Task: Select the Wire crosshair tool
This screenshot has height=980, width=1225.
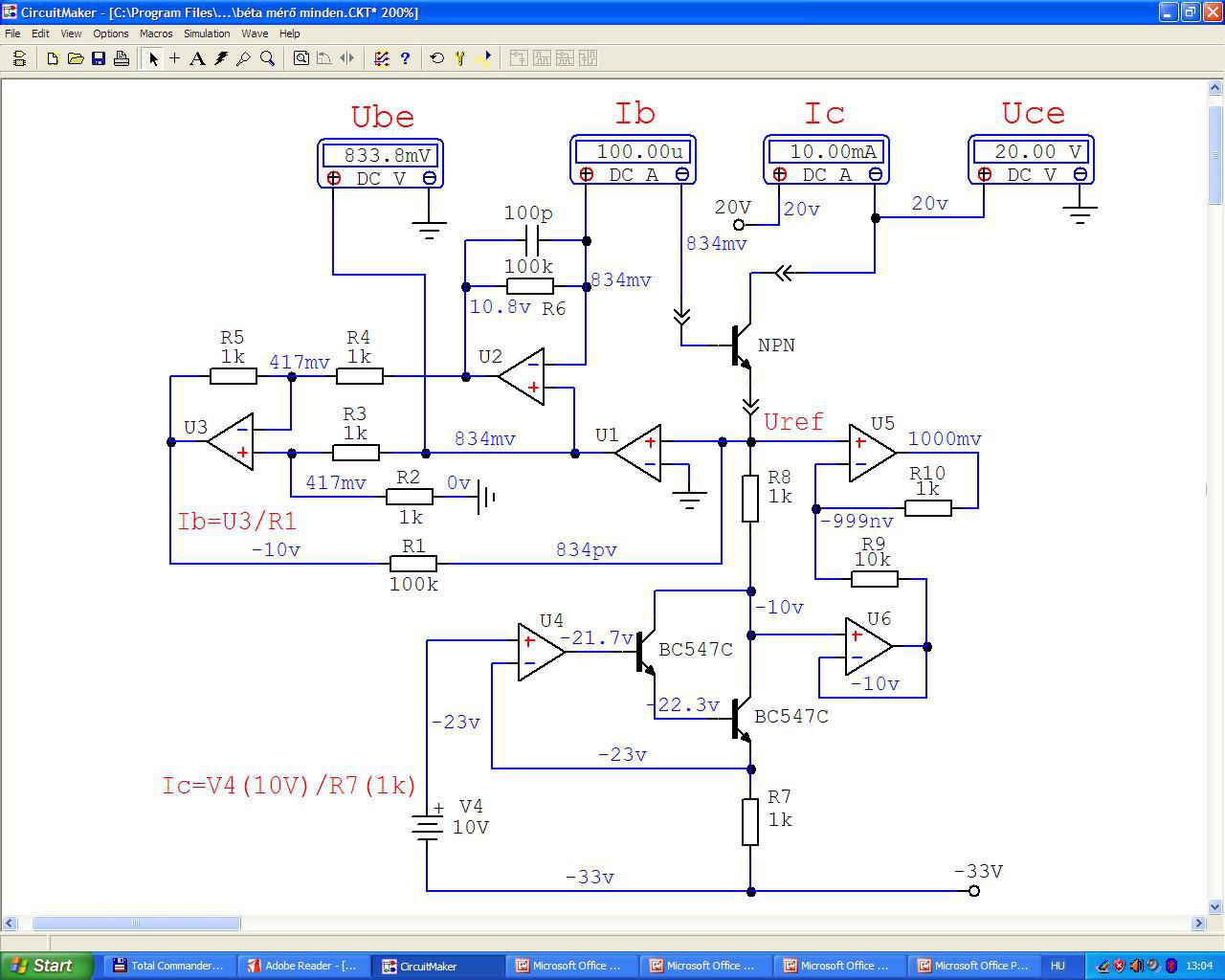Action: click(x=174, y=58)
